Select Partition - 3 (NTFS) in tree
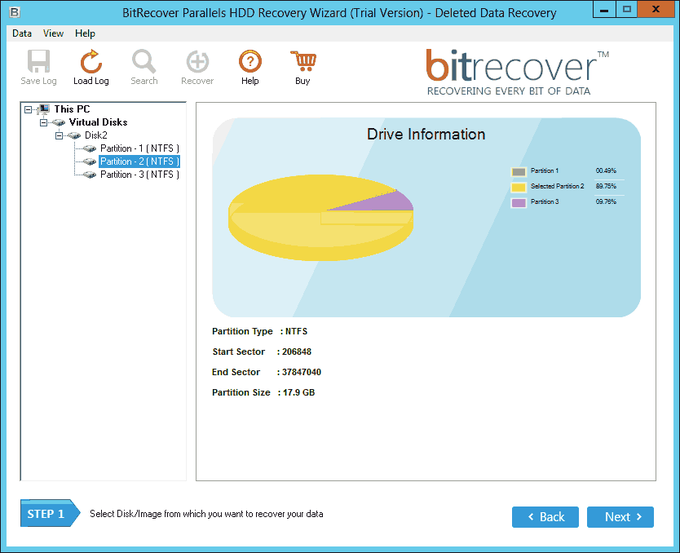The width and height of the screenshot is (680, 553). coord(140,174)
